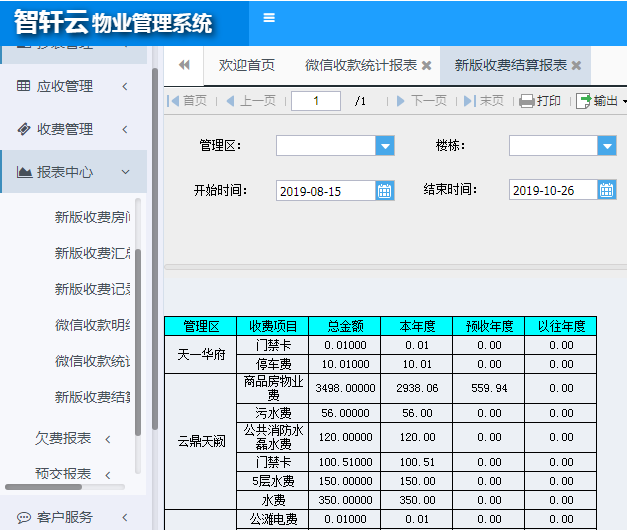The image size is (629, 530).
Task: Click the 客户服务 chat bubble icon
Action: coord(24,517)
